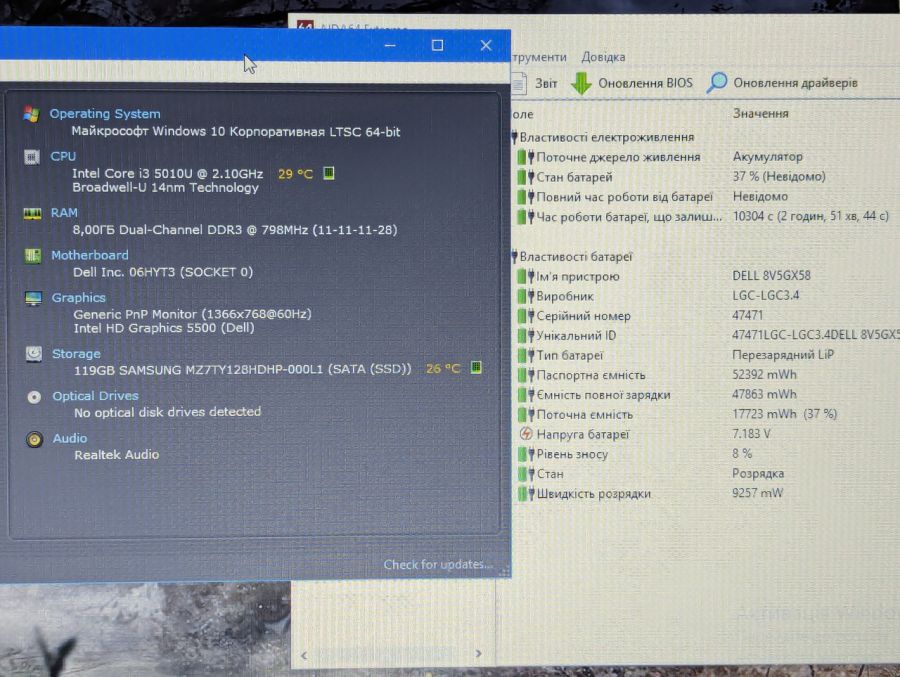This screenshot has height=677, width=900.
Task: Open the CPU section in Speccy
Action: pos(63,156)
